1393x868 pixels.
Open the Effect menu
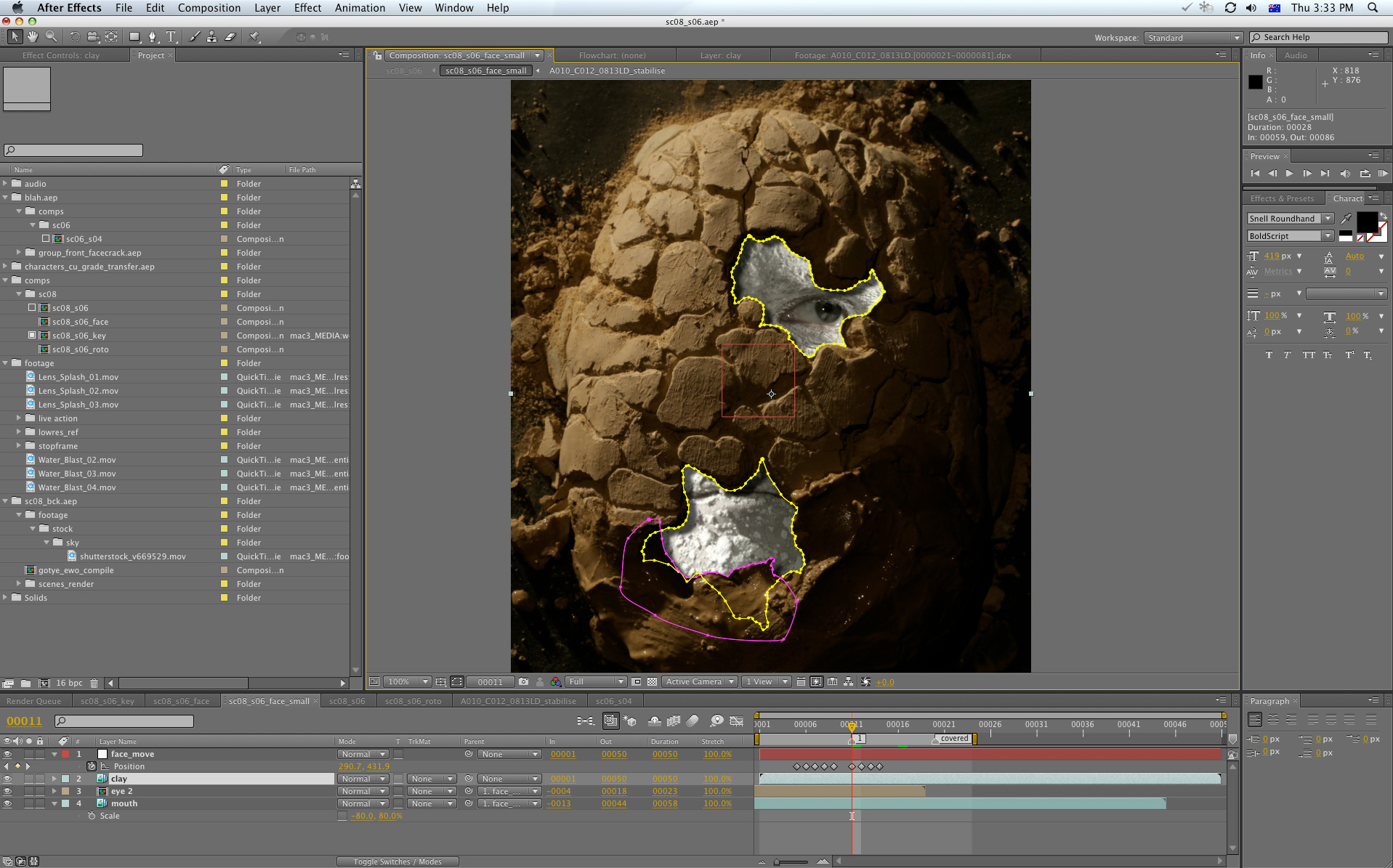pyautogui.click(x=307, y=8)
